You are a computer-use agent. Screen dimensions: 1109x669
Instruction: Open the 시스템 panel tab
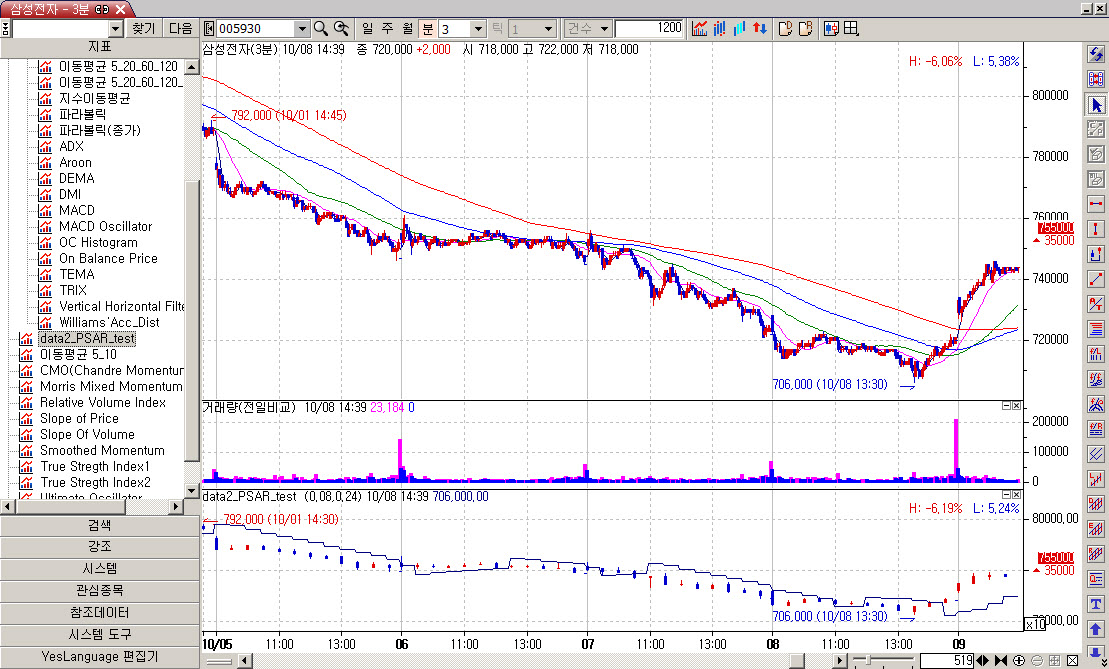tap(100, 568)
